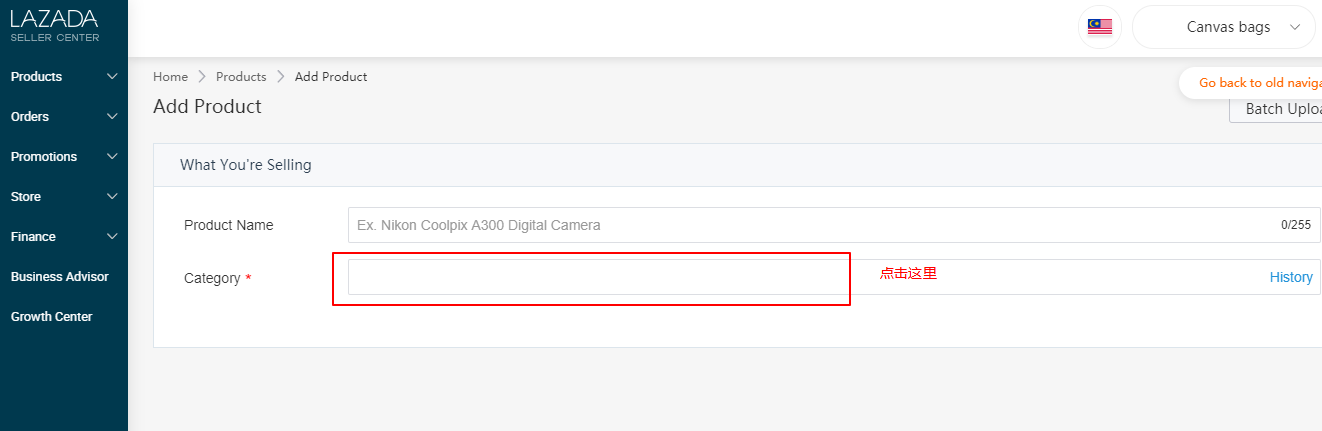The image size is (1322, 431).
Task: Click the Lazada Seller Center logo
Action: click(54, 25)
